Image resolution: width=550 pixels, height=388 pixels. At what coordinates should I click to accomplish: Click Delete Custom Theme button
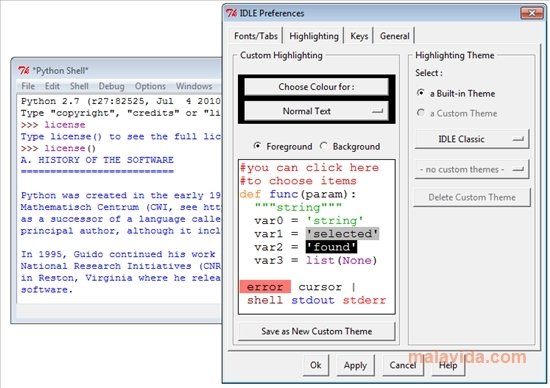[x=472, y=197]
